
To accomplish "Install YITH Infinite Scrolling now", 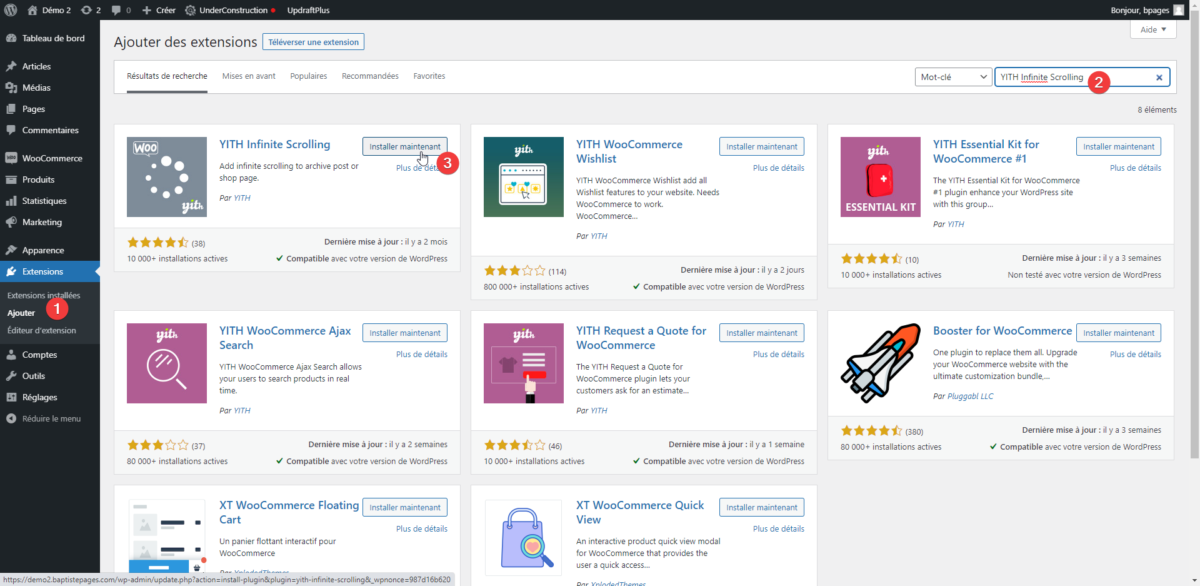I will (x=405, y=146).
